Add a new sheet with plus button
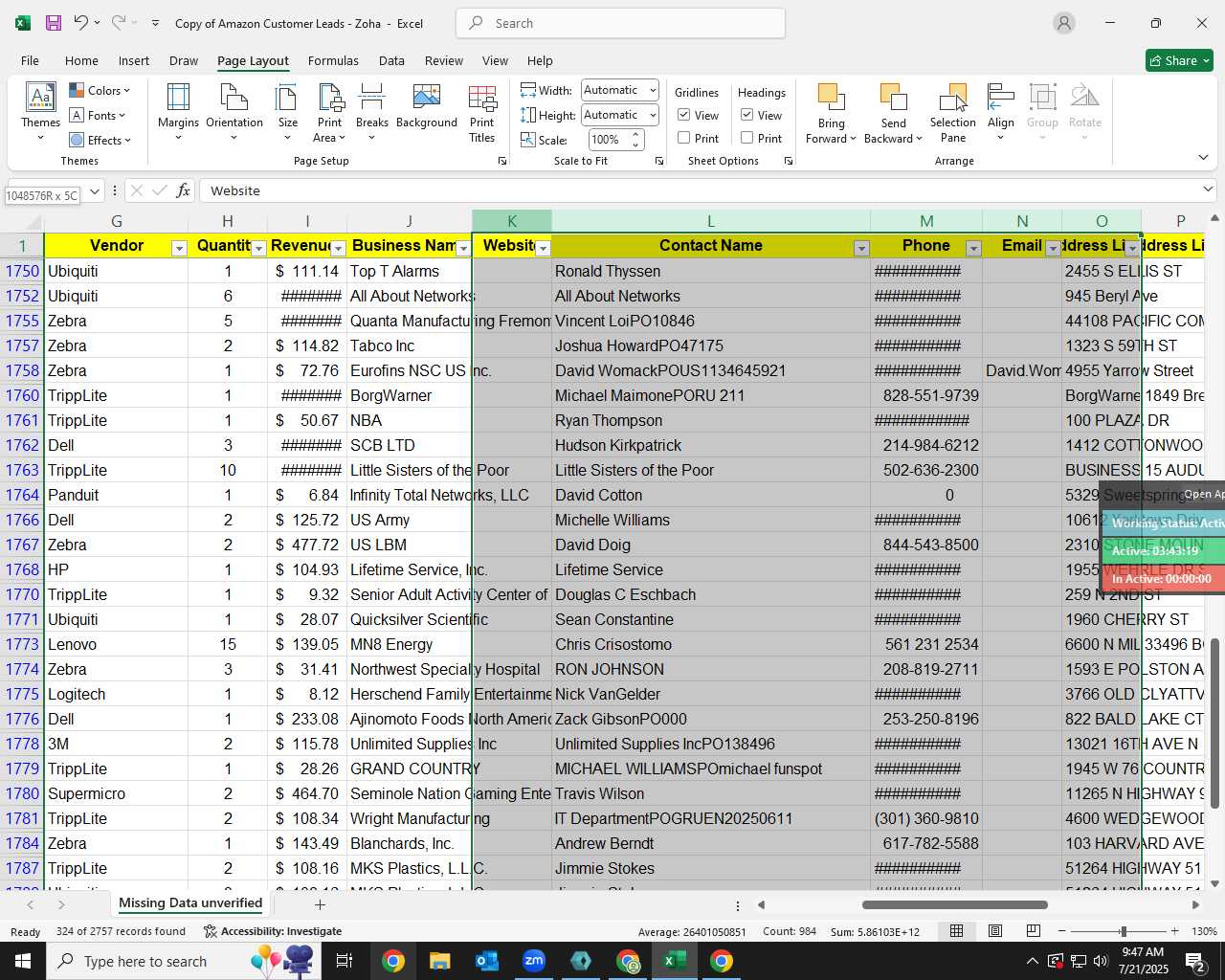Screen dimensions: 1225x980 click(x=320, y=904)
